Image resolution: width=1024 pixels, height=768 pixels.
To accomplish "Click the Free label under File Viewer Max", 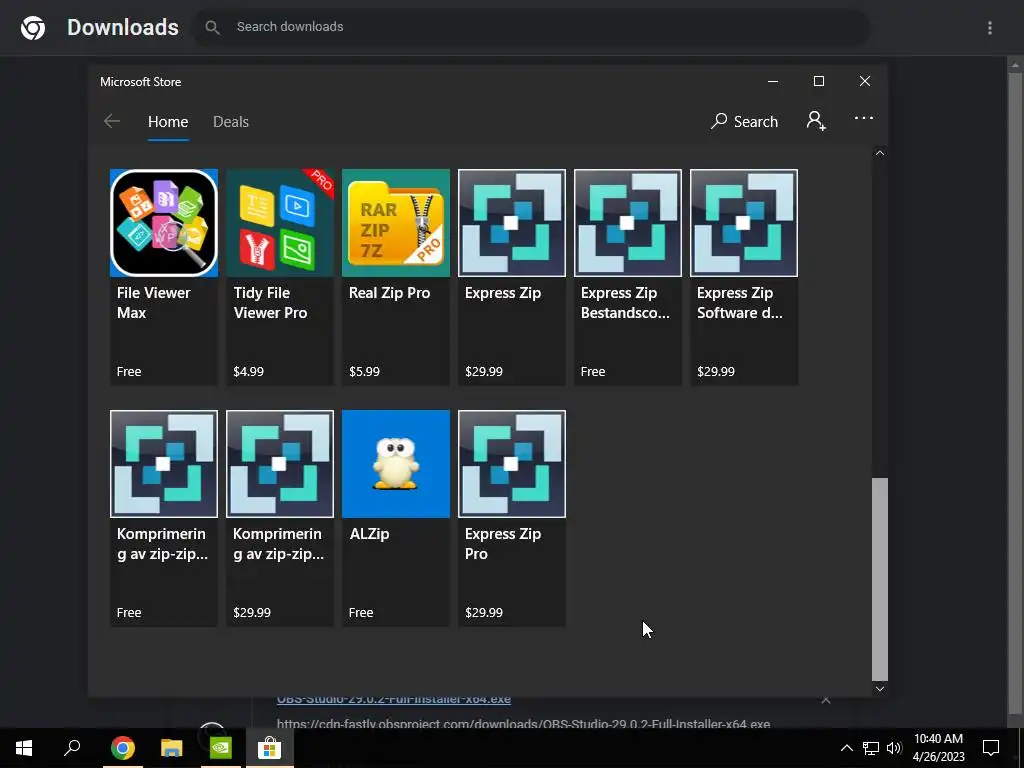I will 129,372.
